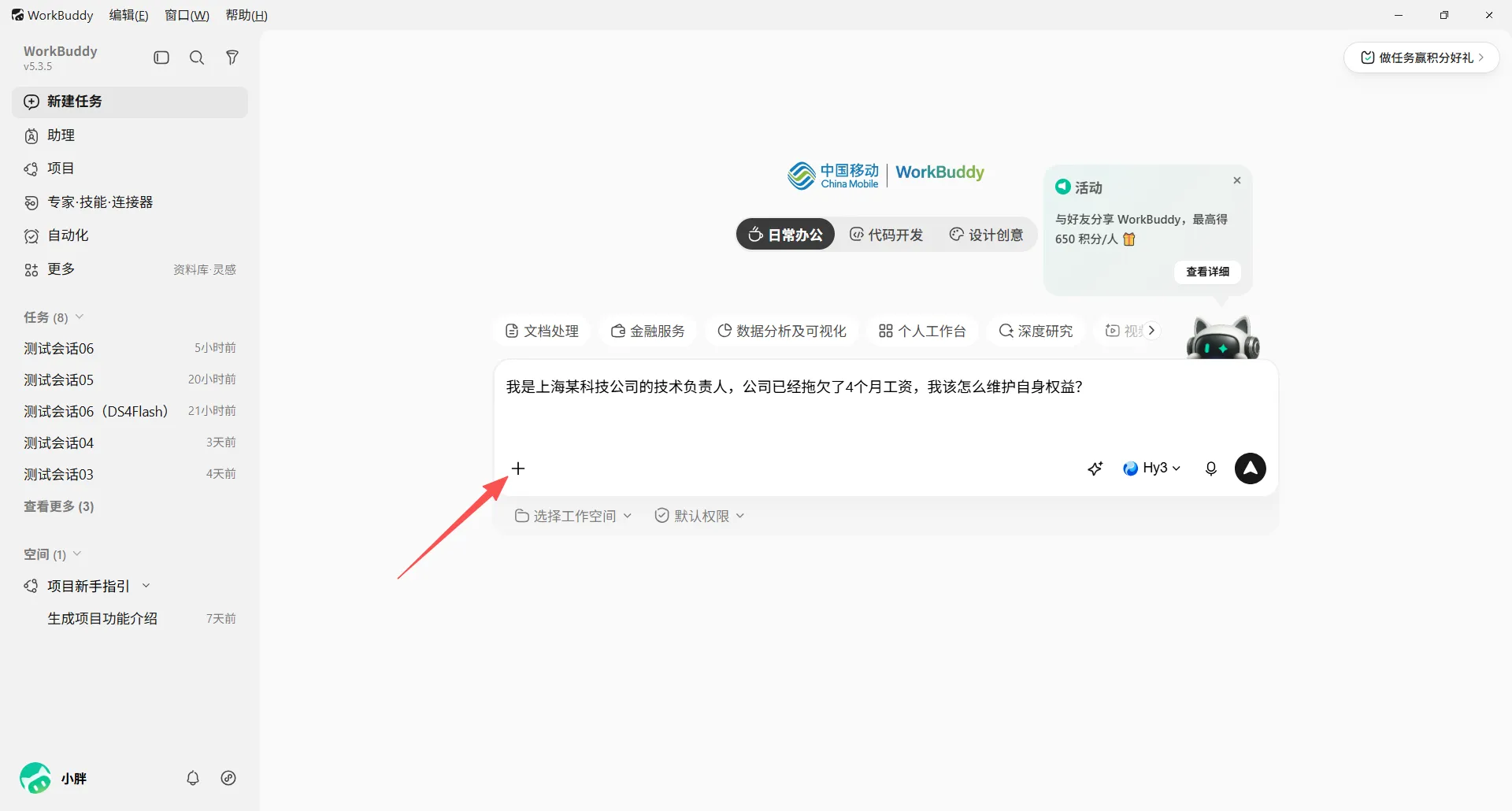Select the 日常办公 mode tab
Viewport: 1512px width, 811px height.
pyautogui.click(x=785, y=235)
